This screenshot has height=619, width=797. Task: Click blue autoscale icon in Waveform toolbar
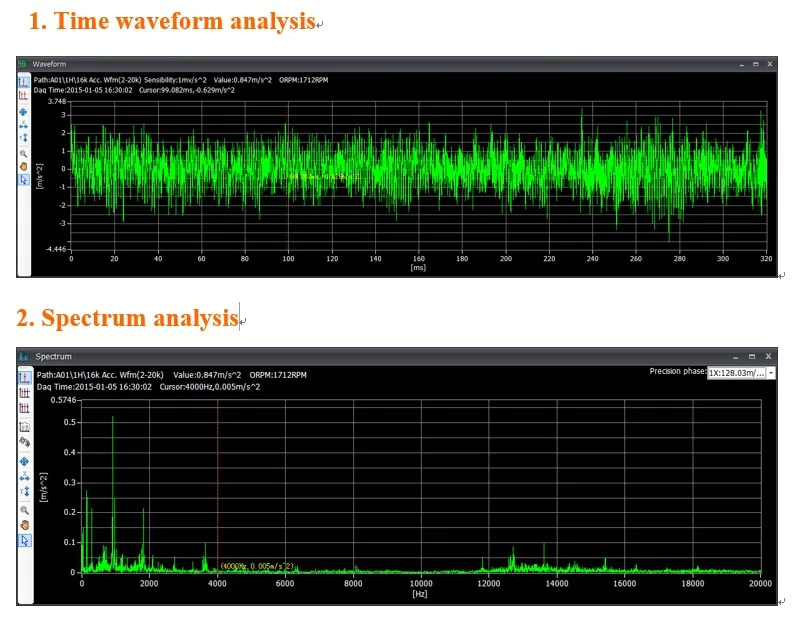[24, 113]
